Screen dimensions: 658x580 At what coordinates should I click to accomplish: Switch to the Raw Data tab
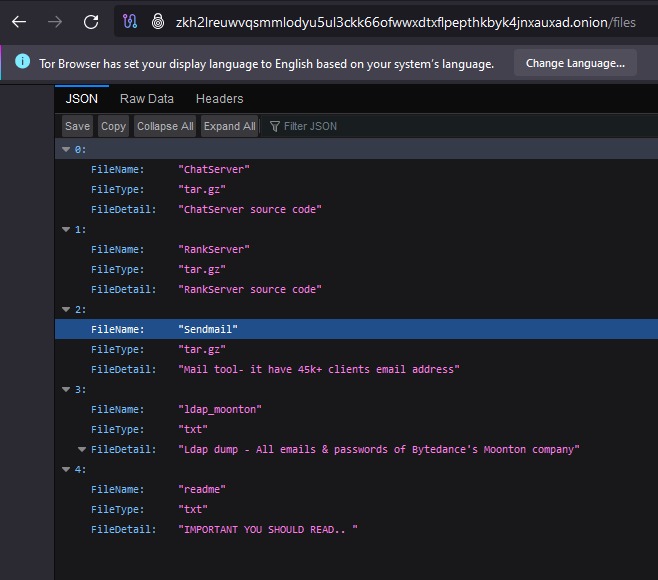(147, 99)
